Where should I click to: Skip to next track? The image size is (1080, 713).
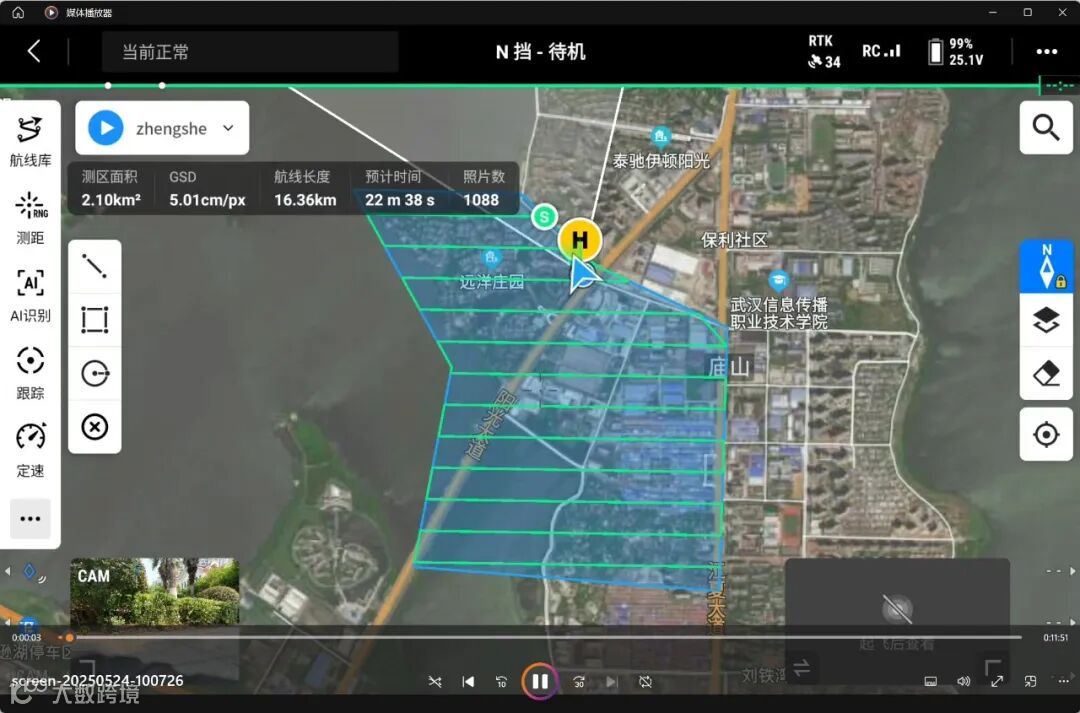[x=612, y=681]
